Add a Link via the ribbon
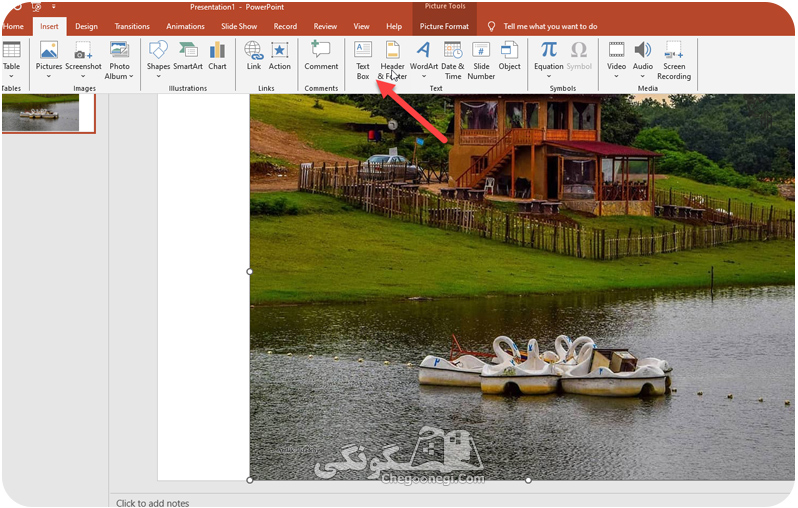798x508 pixels. coord(253,50)
